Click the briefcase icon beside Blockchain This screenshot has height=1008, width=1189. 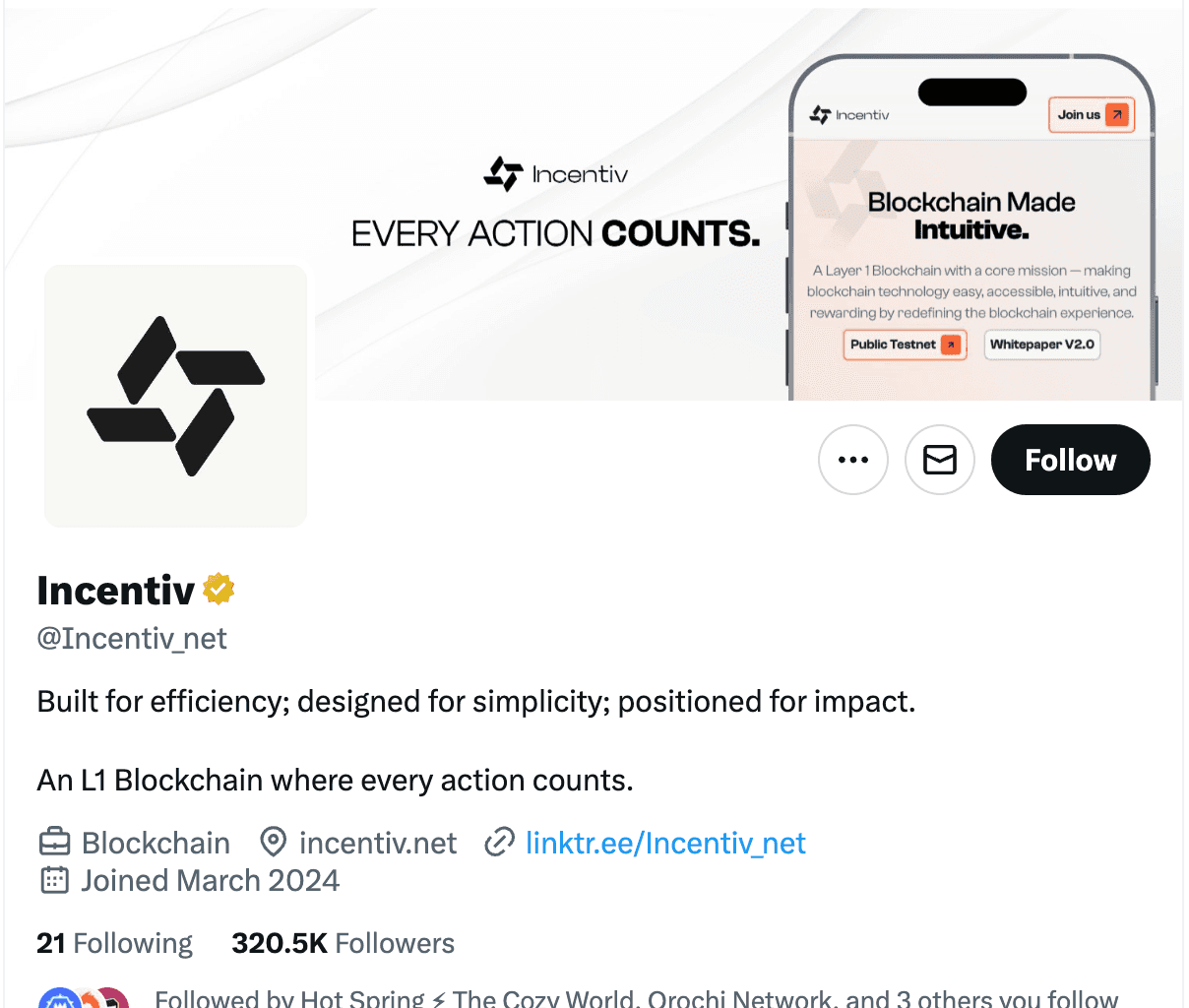click(55, 842)
